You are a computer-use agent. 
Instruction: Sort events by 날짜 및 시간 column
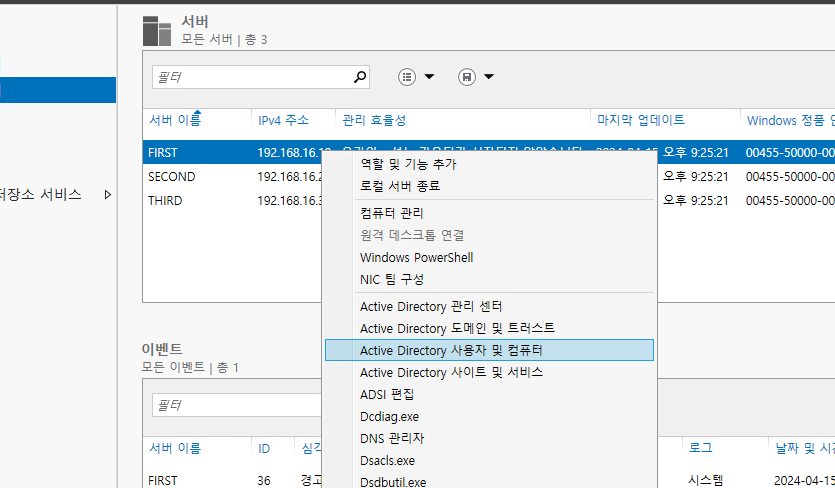pyautogui.click(x=805, y=449)
